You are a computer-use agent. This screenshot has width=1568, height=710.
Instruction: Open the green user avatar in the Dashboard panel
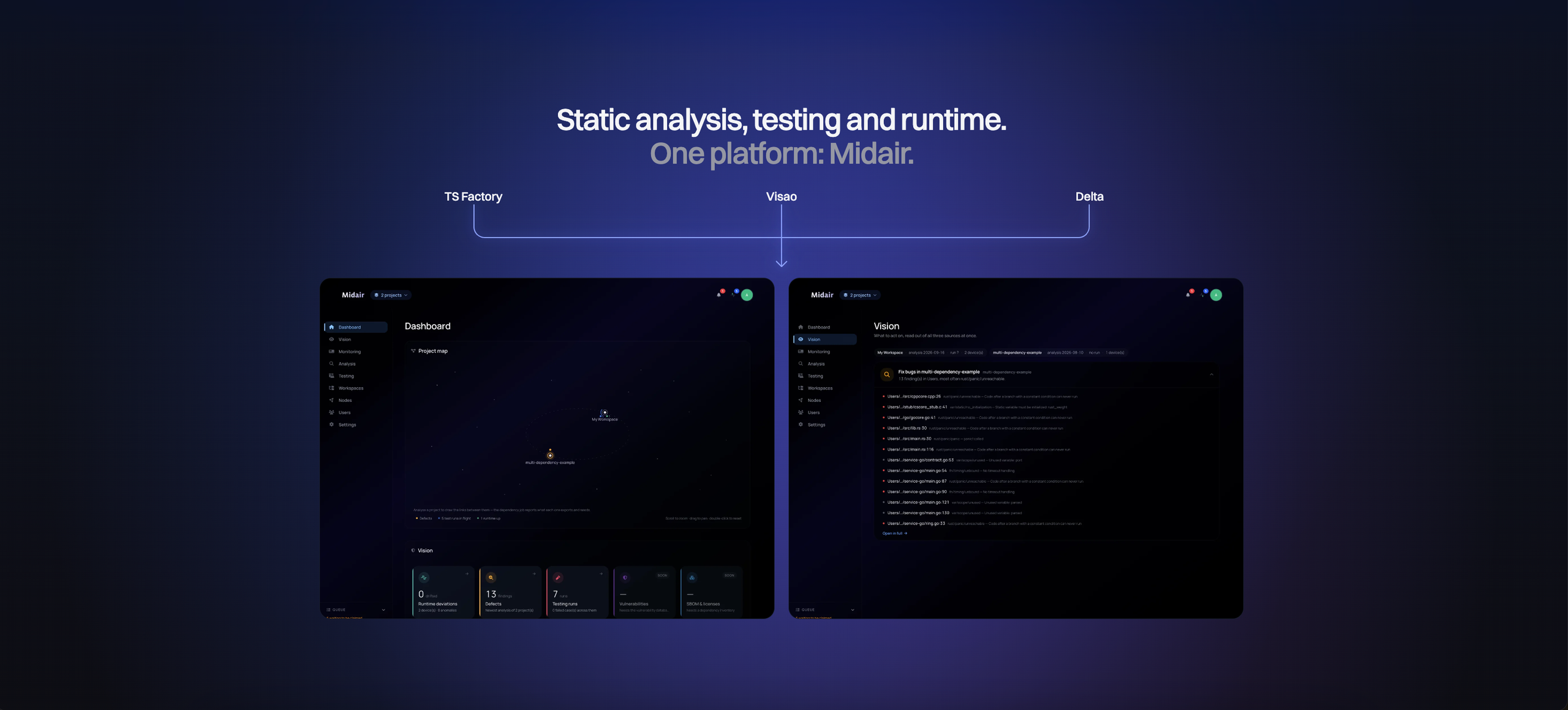747,295
